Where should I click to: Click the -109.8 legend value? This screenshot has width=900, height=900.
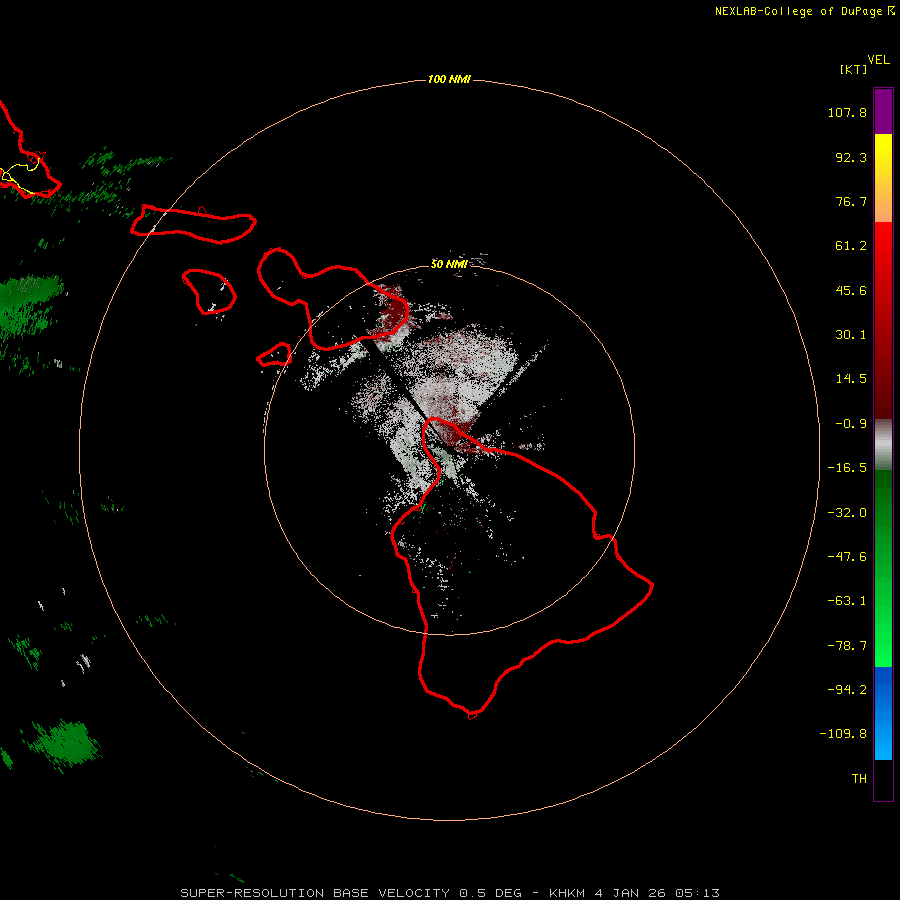click(x=843, y=734)
